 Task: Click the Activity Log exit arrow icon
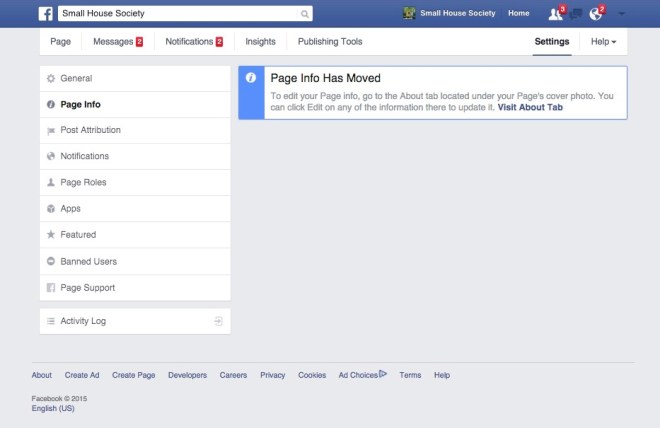pos(218,321)
